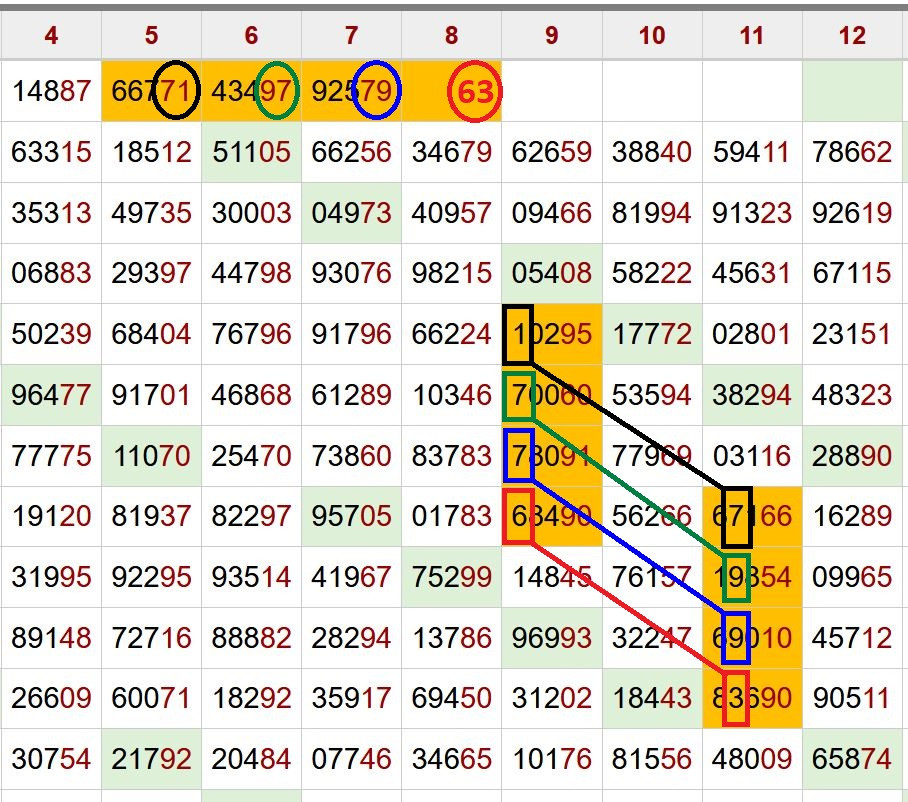Screen dimensions: 908x802
Task: Select the cell with value 77775
Action: tap(51, 456)
